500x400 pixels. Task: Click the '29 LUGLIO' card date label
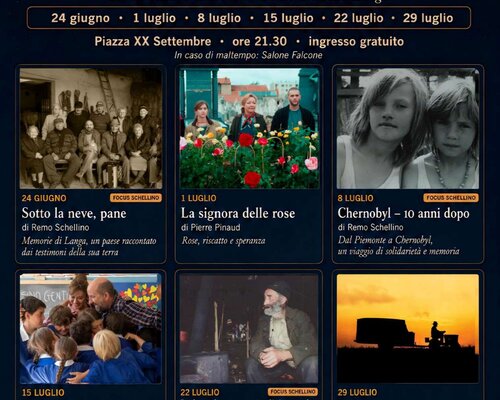click(357, 392)
